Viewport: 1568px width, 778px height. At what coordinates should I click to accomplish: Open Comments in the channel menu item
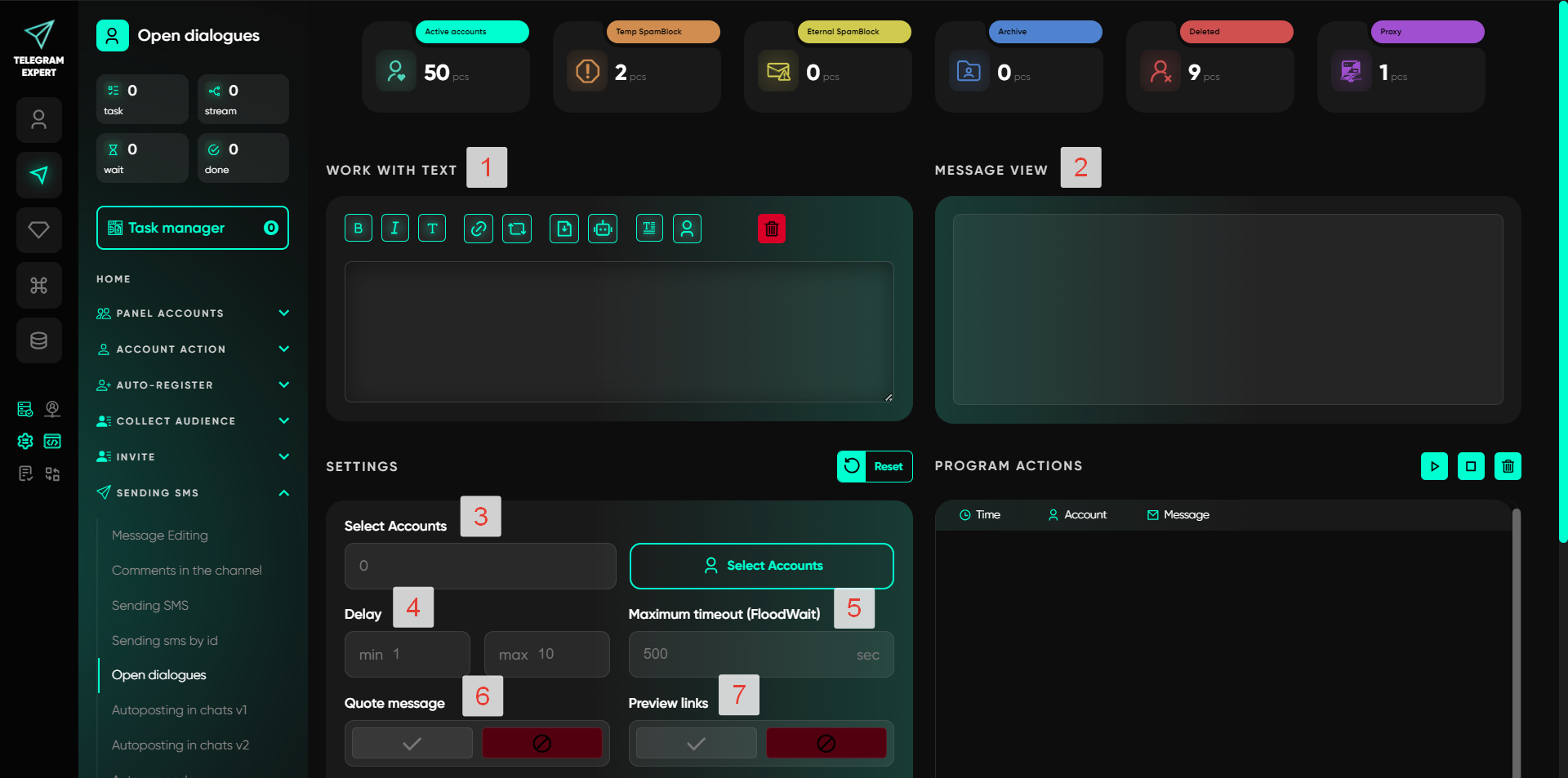(186, 571)
